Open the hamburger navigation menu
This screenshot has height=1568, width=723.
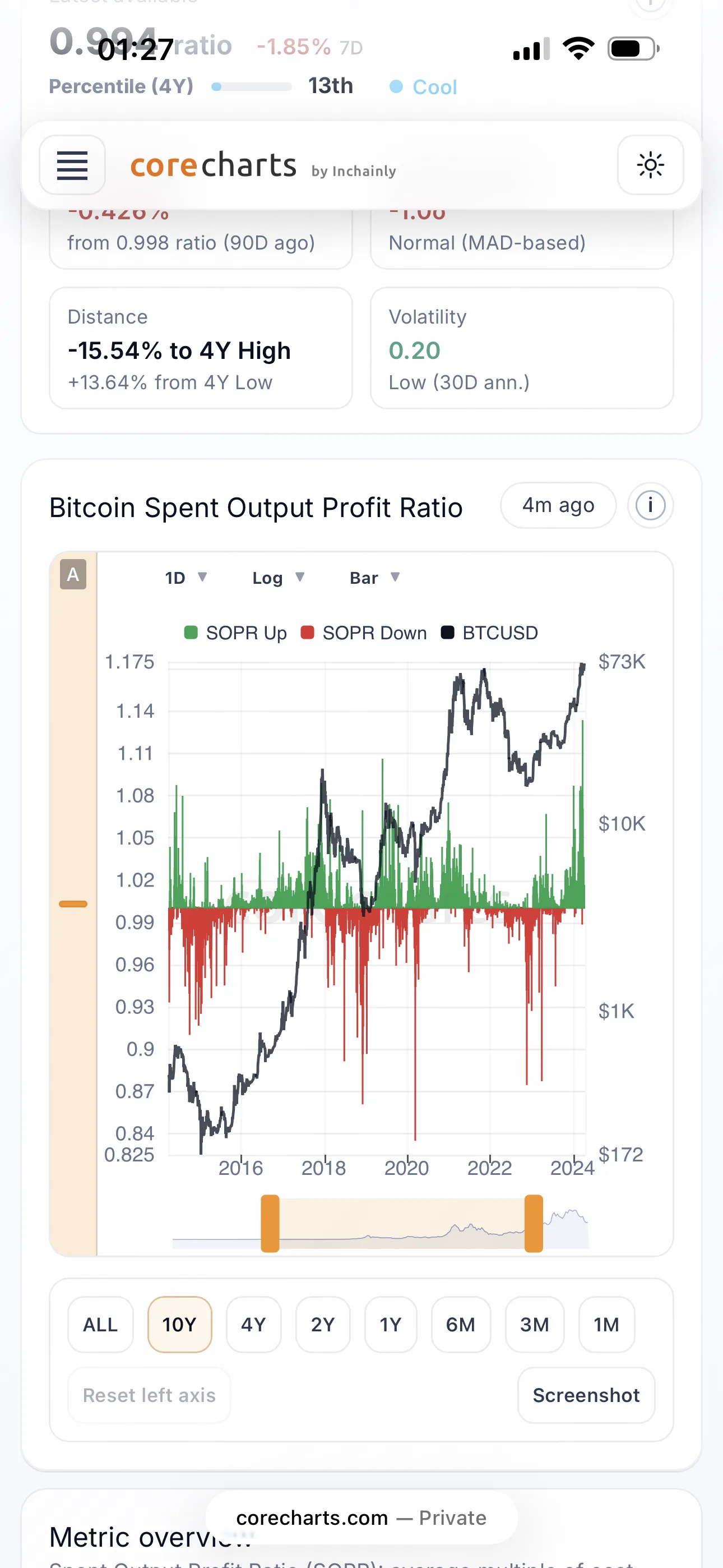pos(72,165)
